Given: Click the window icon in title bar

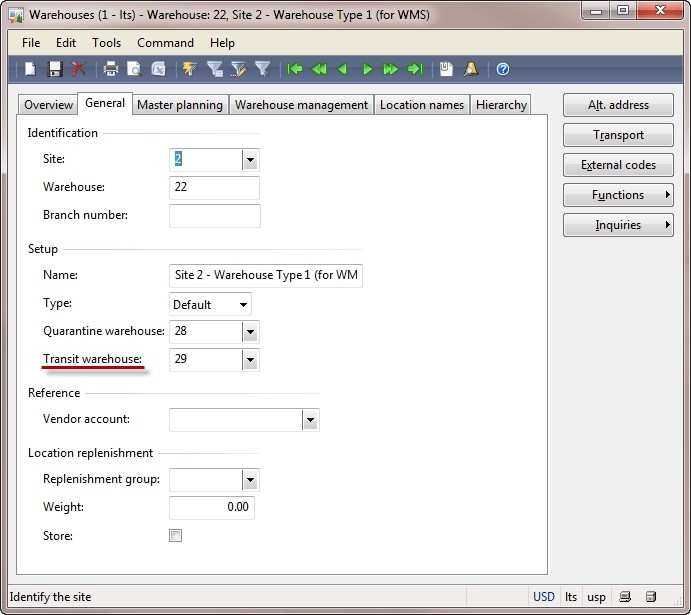Looking at the screenshot, I should pyautogui.click(x=16, y=15).
